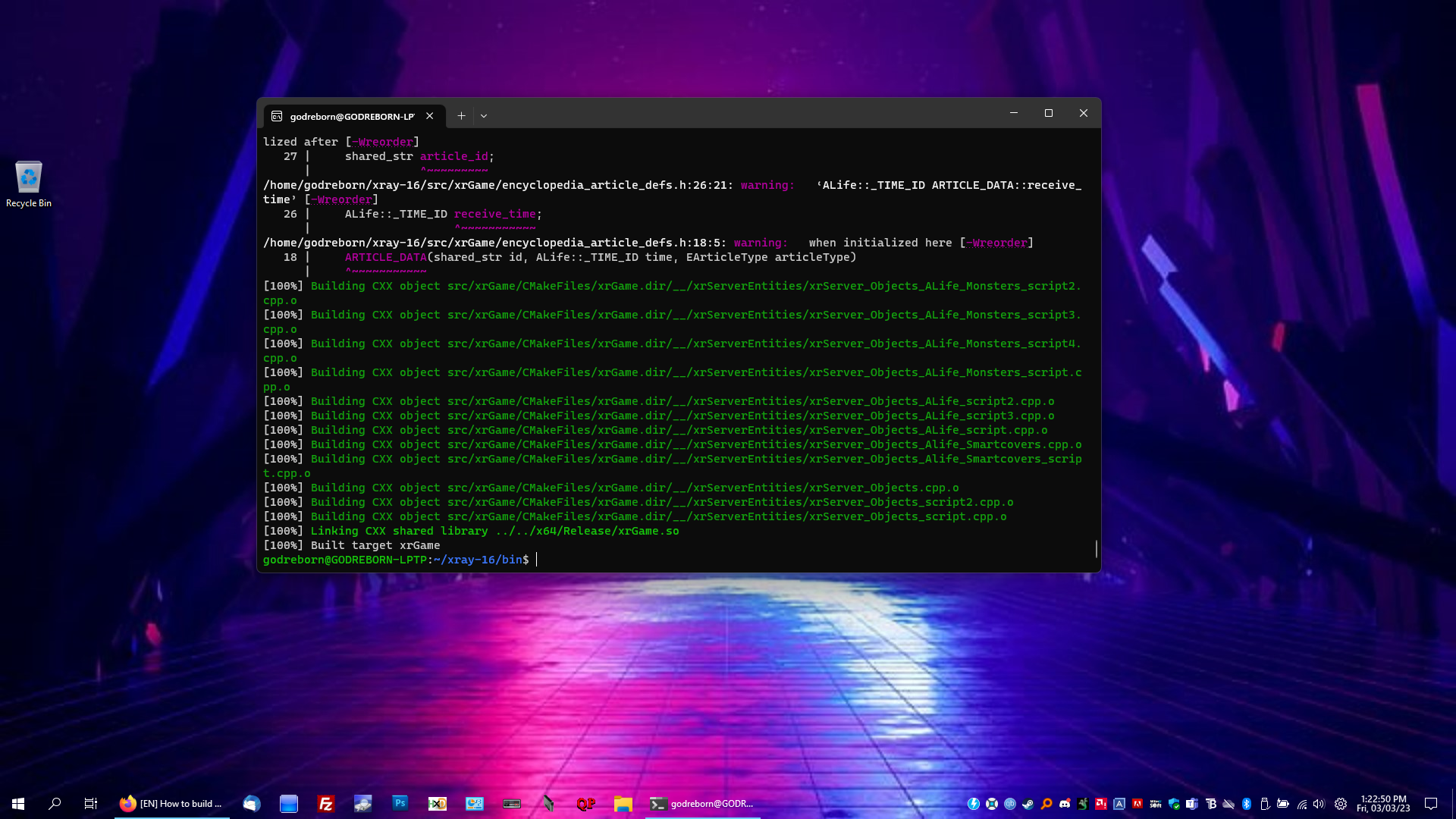Open TranslucentTB tray icon
The height and width of the screenshot is (819, 1456).
coord(1210,804)
